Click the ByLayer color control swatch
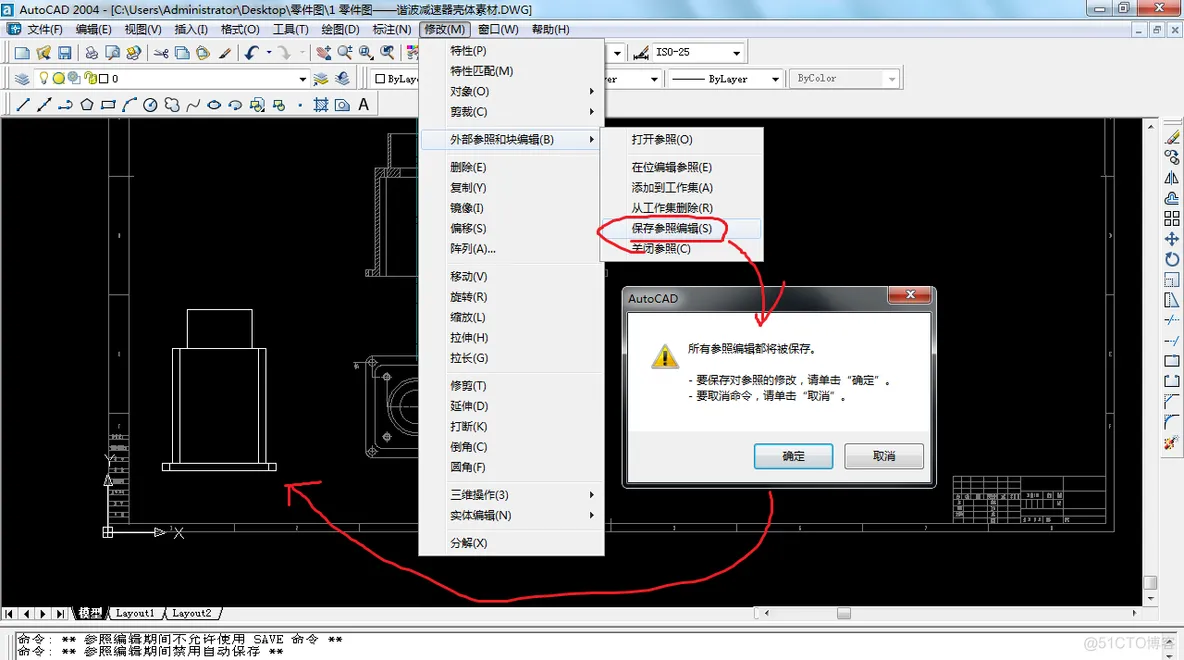 coord(381,79)
